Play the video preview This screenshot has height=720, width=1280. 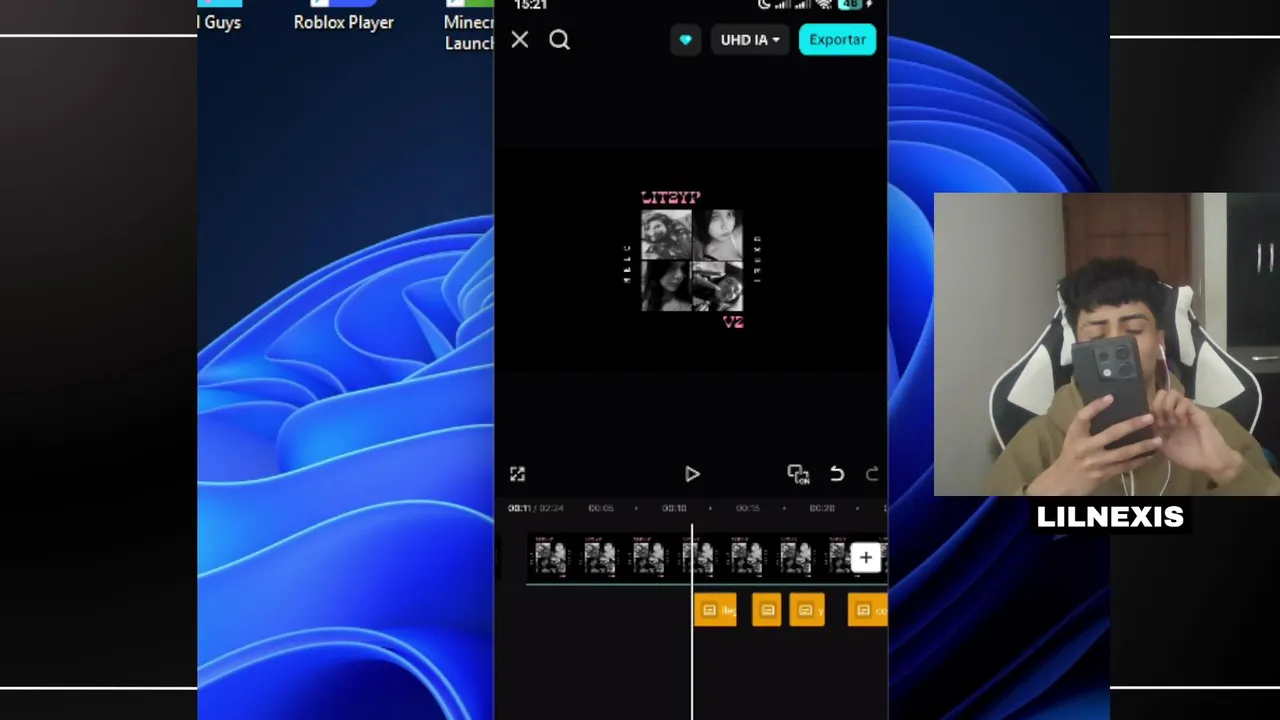692,474
